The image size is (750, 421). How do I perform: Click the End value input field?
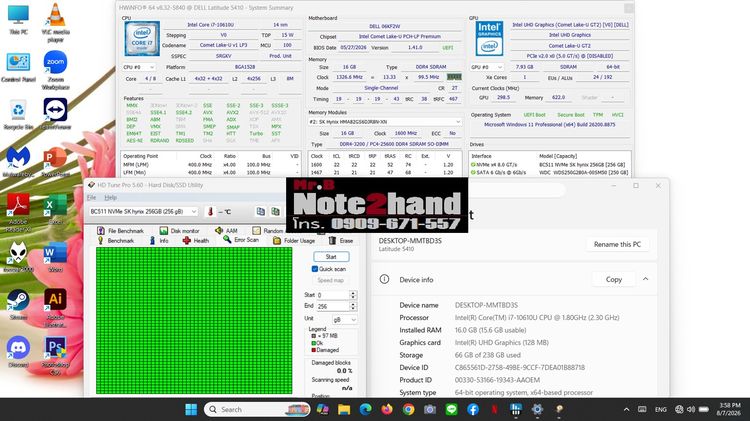pyautogui.click(x=333, y=306)
